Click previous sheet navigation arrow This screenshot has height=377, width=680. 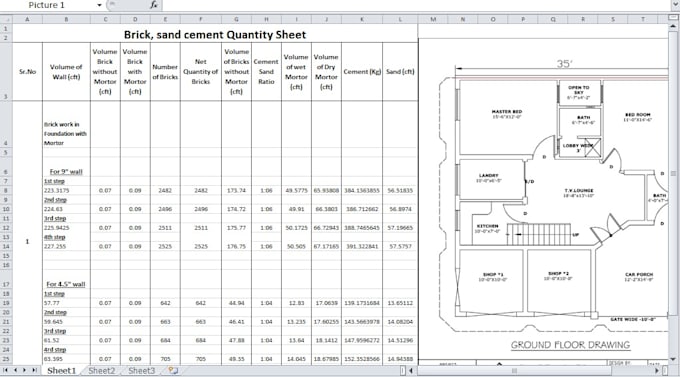point(15,370)
